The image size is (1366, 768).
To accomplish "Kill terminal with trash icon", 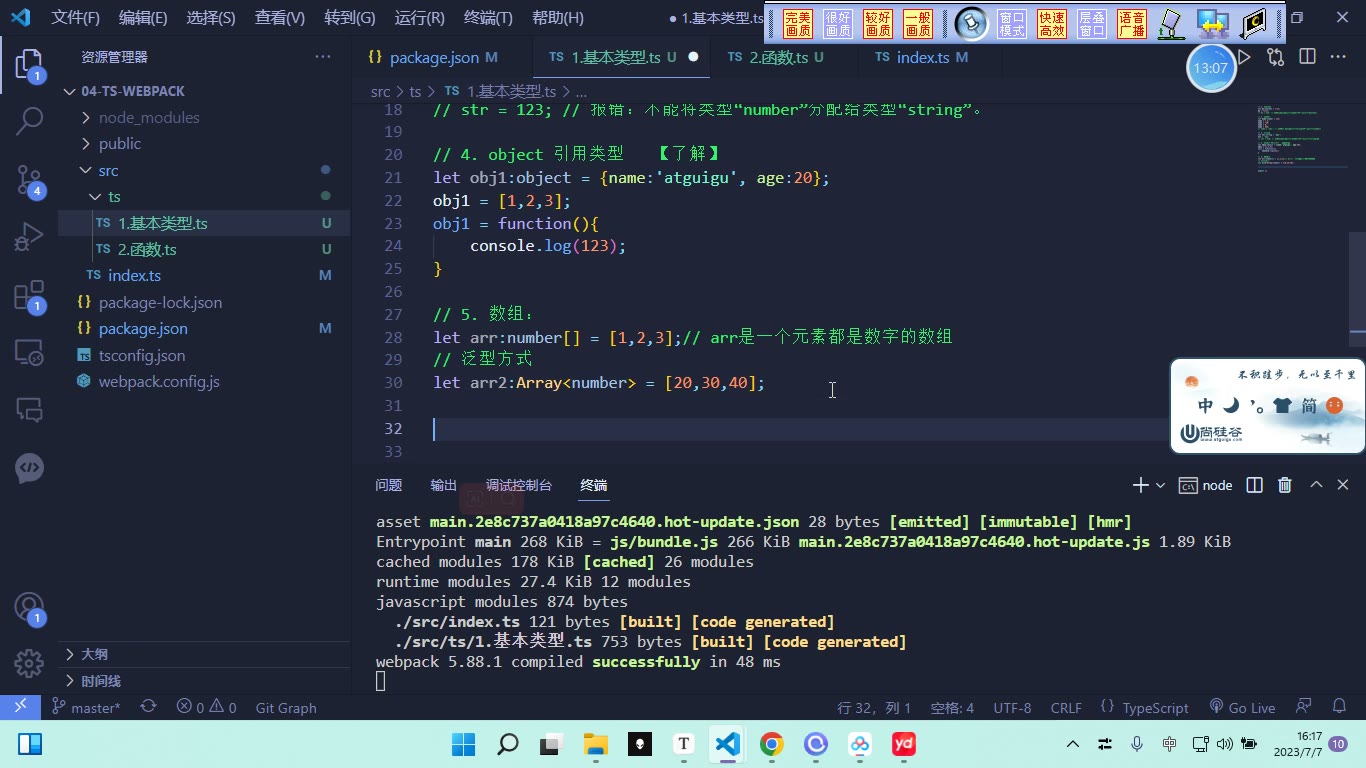I will tap(1285, 485).
